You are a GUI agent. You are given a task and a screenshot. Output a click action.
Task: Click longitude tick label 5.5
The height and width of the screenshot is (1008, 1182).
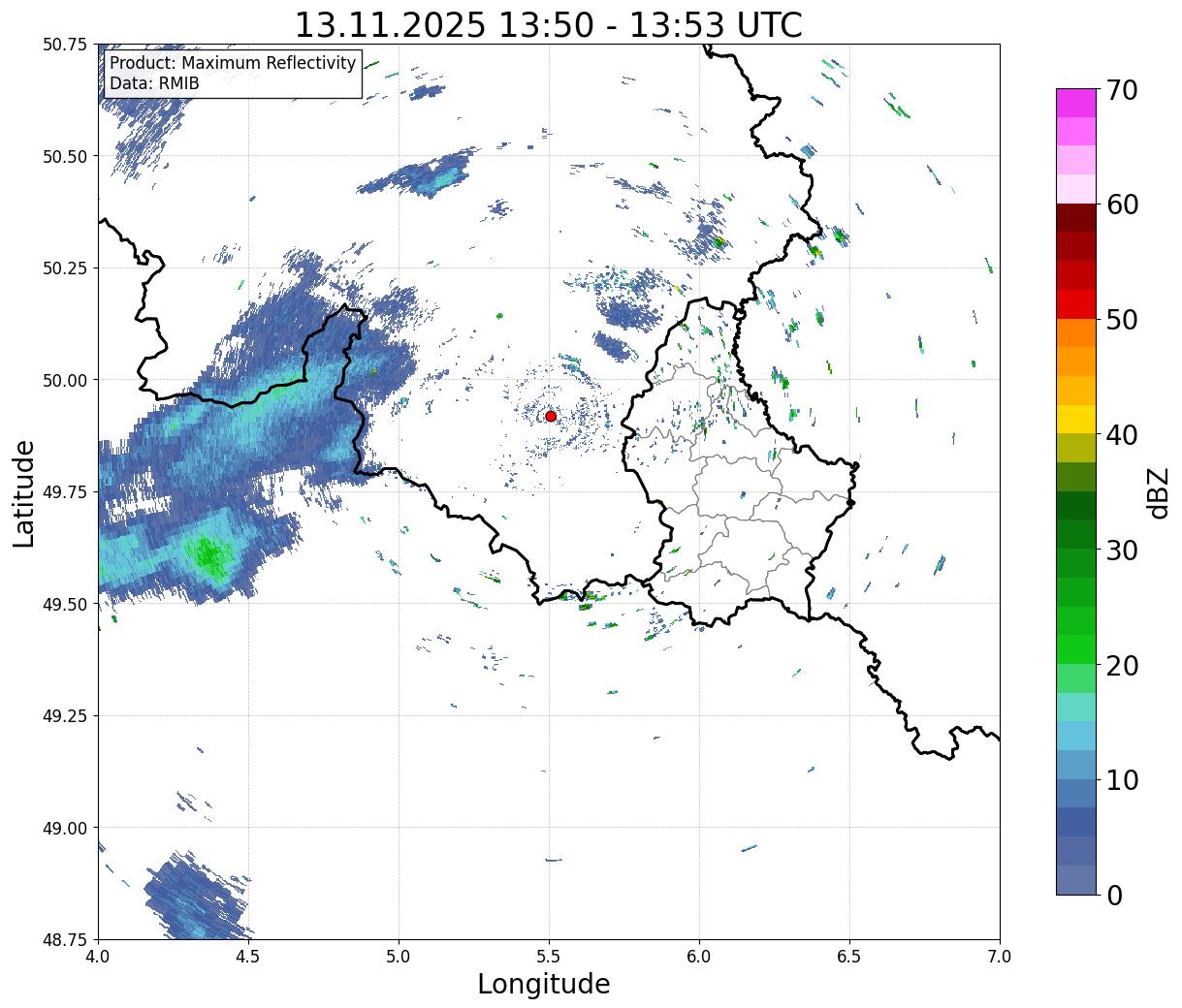tap(549, 957)
